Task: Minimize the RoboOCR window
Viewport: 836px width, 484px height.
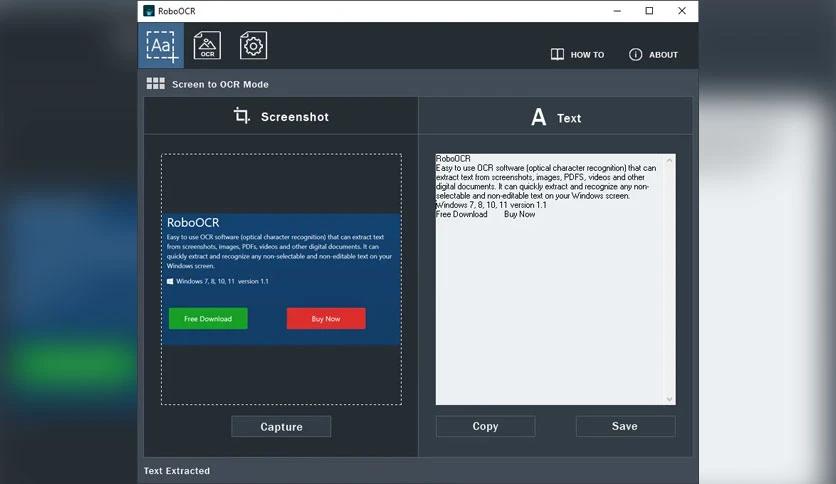Action: pos(617,11)
